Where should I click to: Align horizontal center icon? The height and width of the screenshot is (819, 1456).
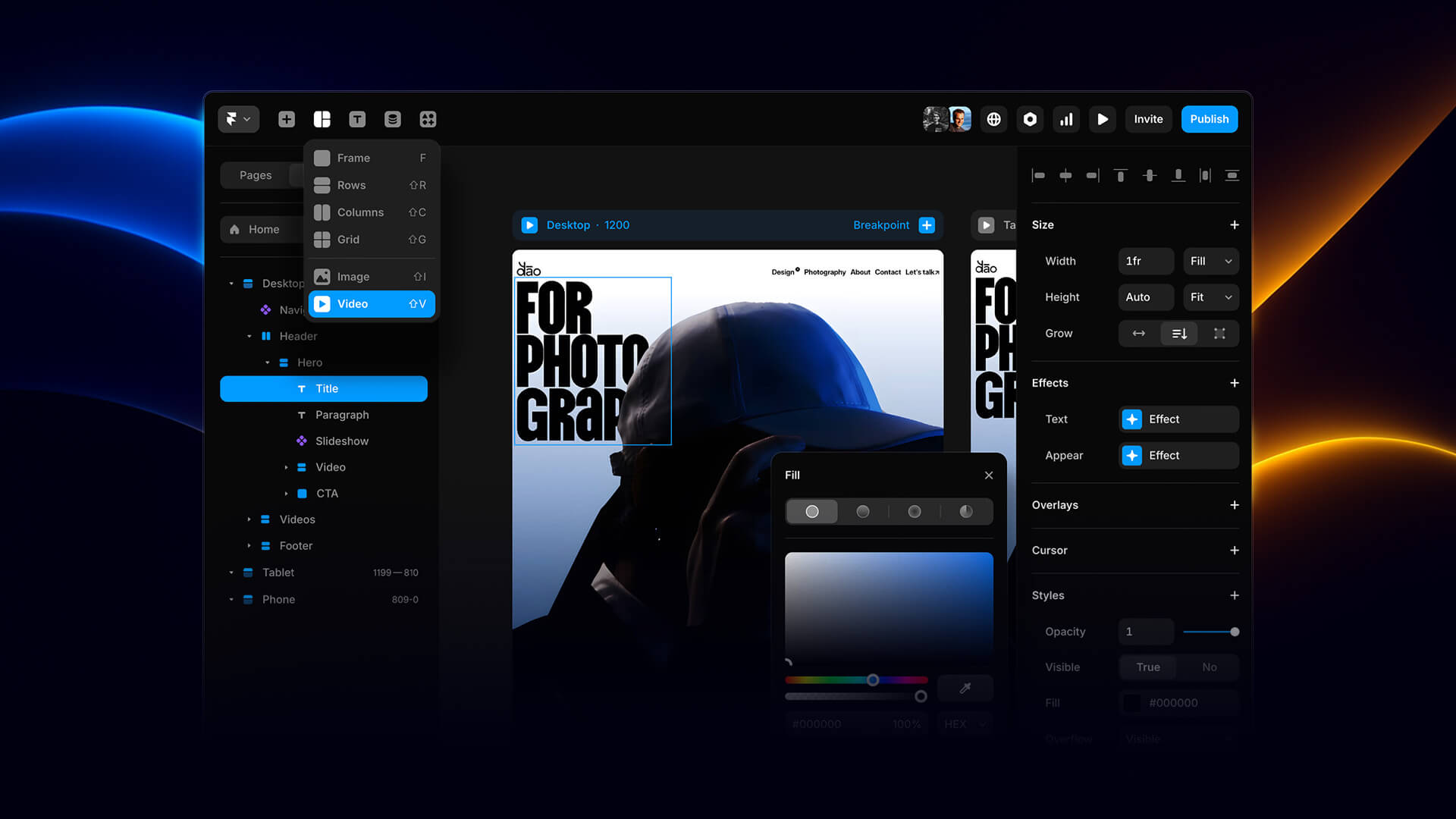(x=1065, y=175)
